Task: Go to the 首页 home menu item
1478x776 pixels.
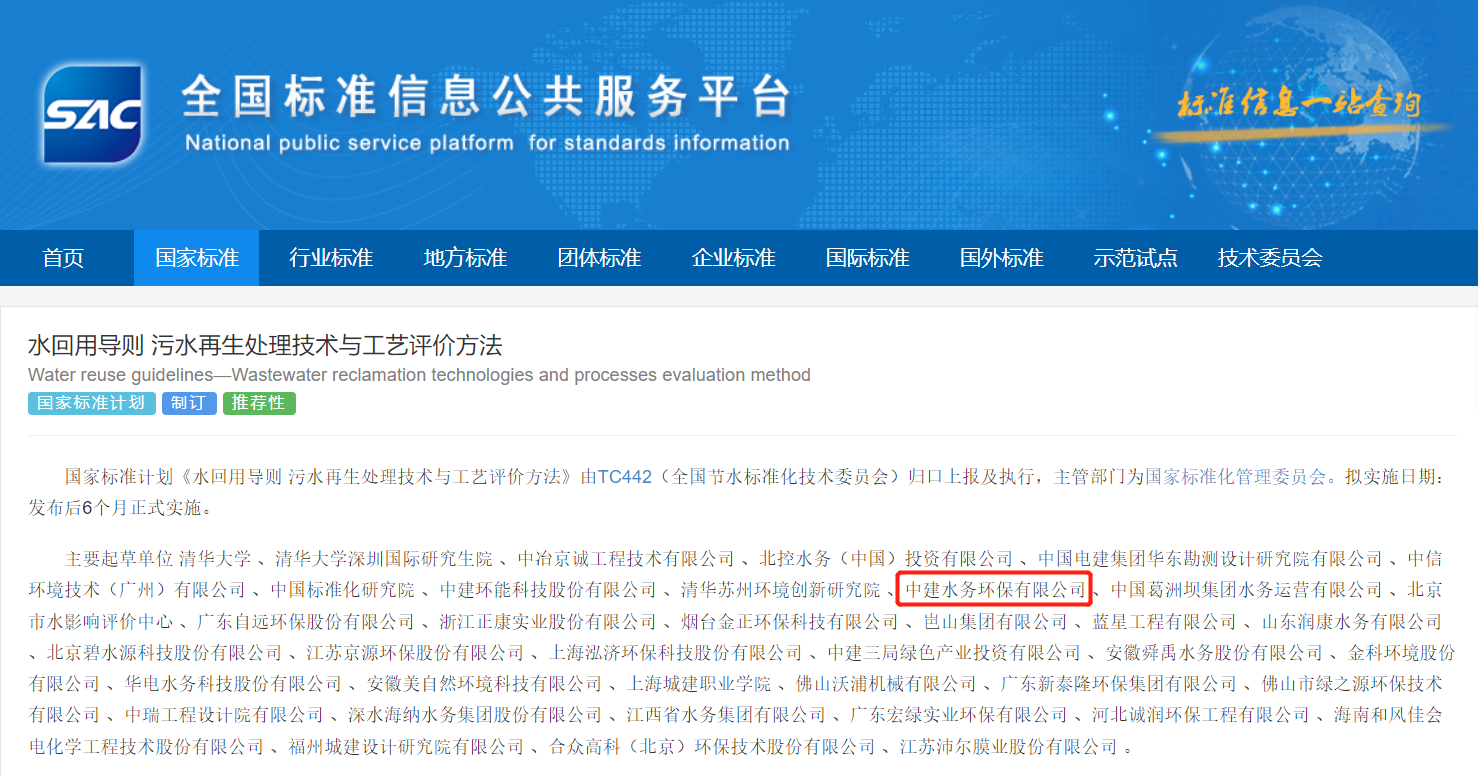Action: point(63,258)
